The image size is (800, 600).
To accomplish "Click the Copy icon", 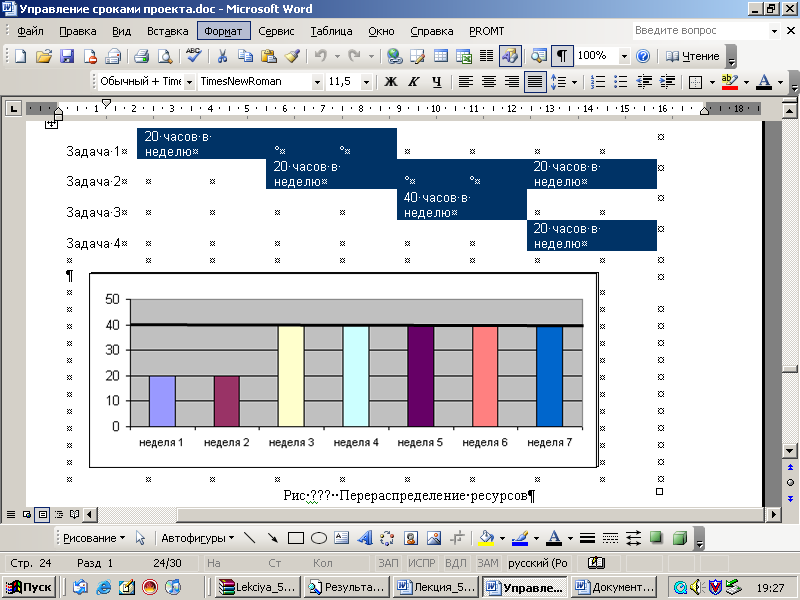I will tap(245, 56).
